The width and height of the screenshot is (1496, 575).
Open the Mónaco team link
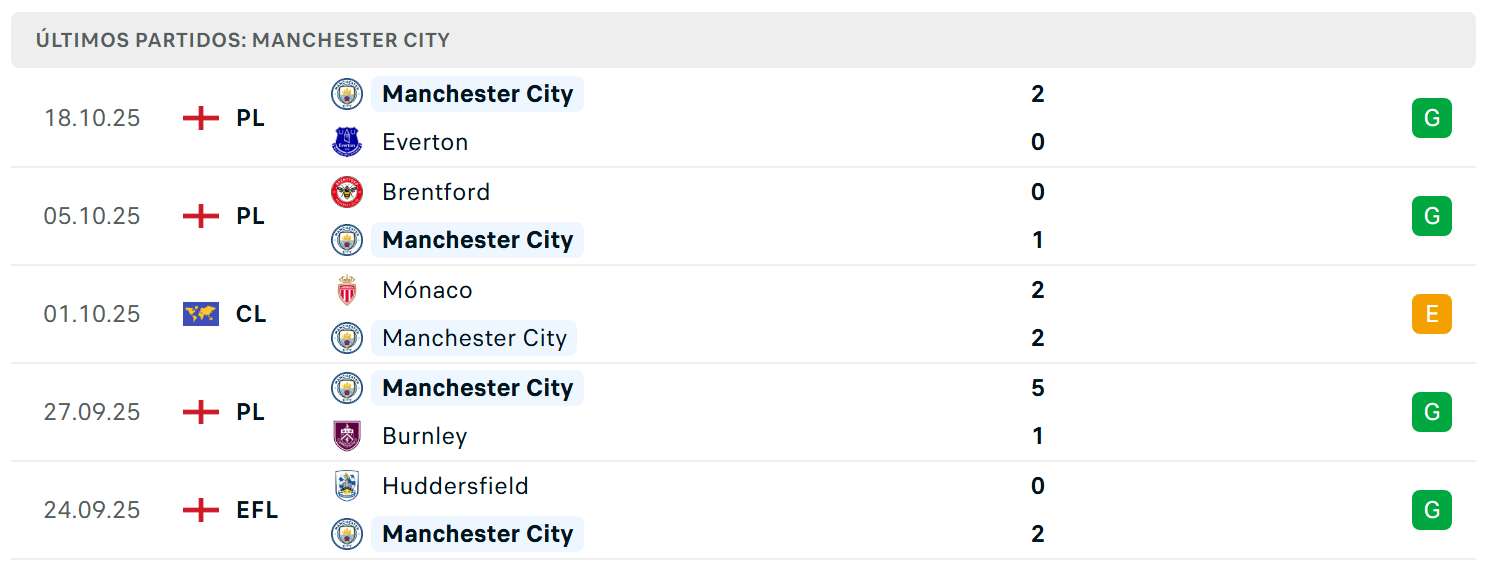[x=427, y=290]
